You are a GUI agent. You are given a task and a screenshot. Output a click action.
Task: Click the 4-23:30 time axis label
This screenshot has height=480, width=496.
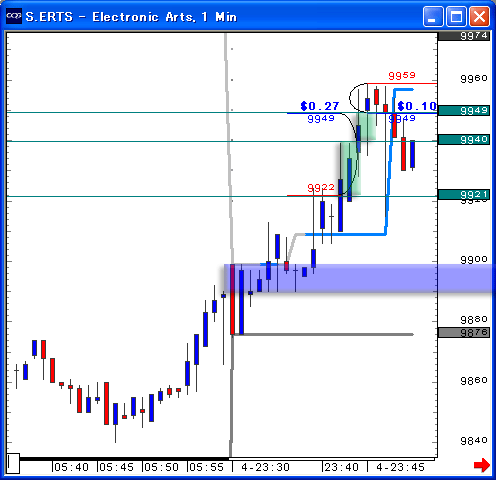[265, 467]
